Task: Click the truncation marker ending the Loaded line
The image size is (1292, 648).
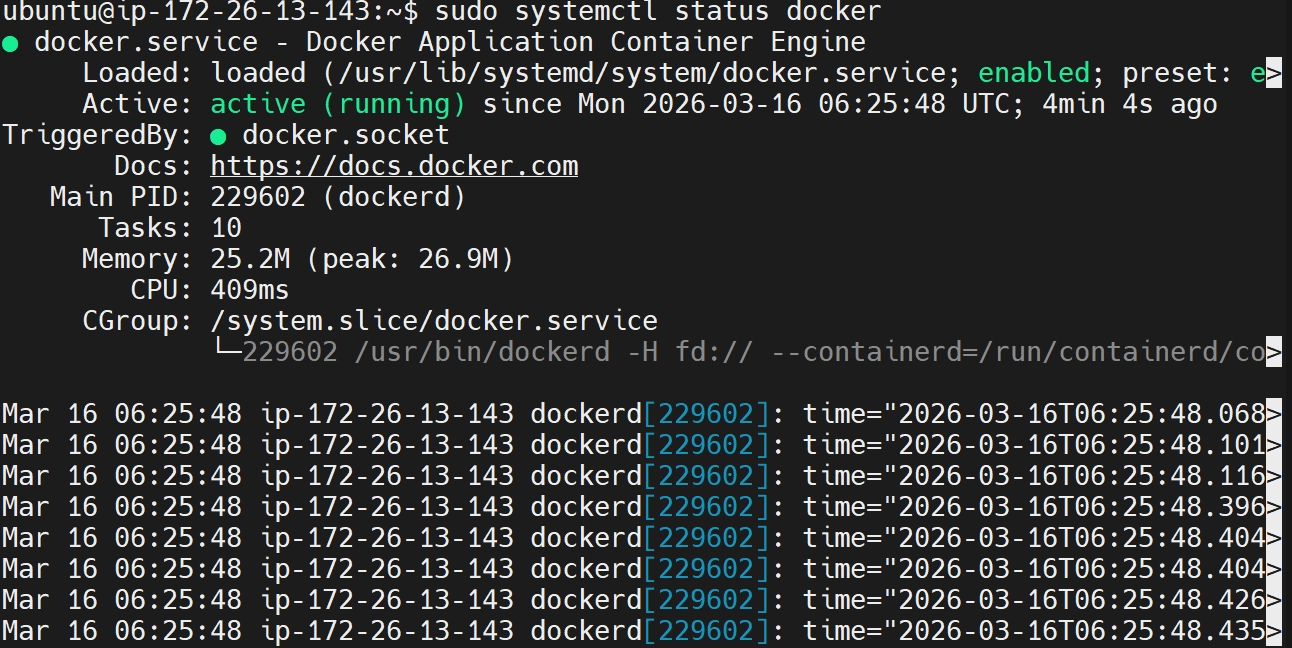Action: [1273, 74]
